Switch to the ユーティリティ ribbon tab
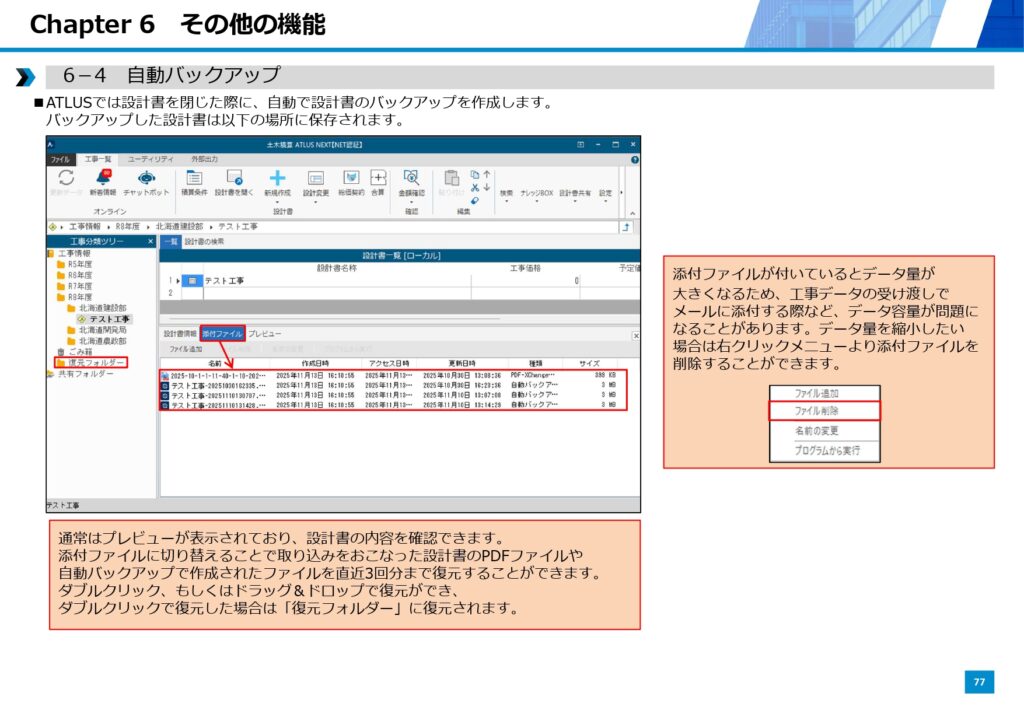The image size is (1024, 724). tap(150, 159)
